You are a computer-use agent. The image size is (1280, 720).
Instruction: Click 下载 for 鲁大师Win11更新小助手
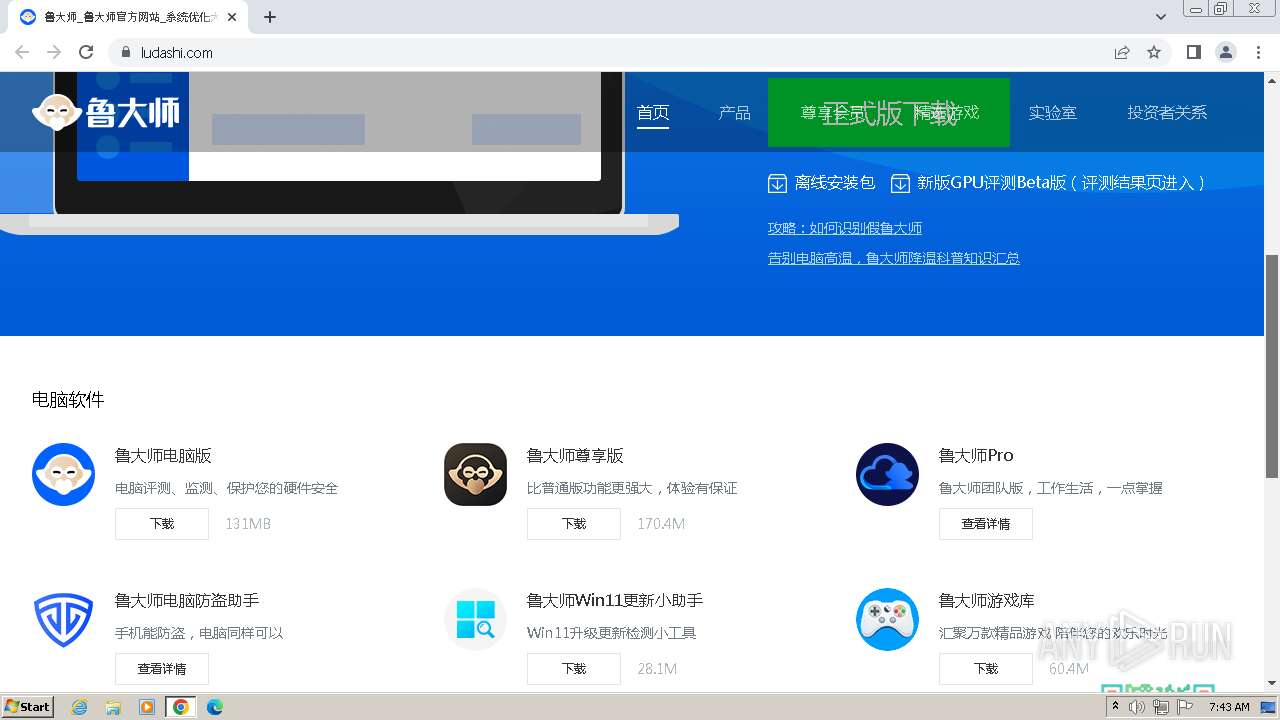pyautogui.click(x=574, y=668)
